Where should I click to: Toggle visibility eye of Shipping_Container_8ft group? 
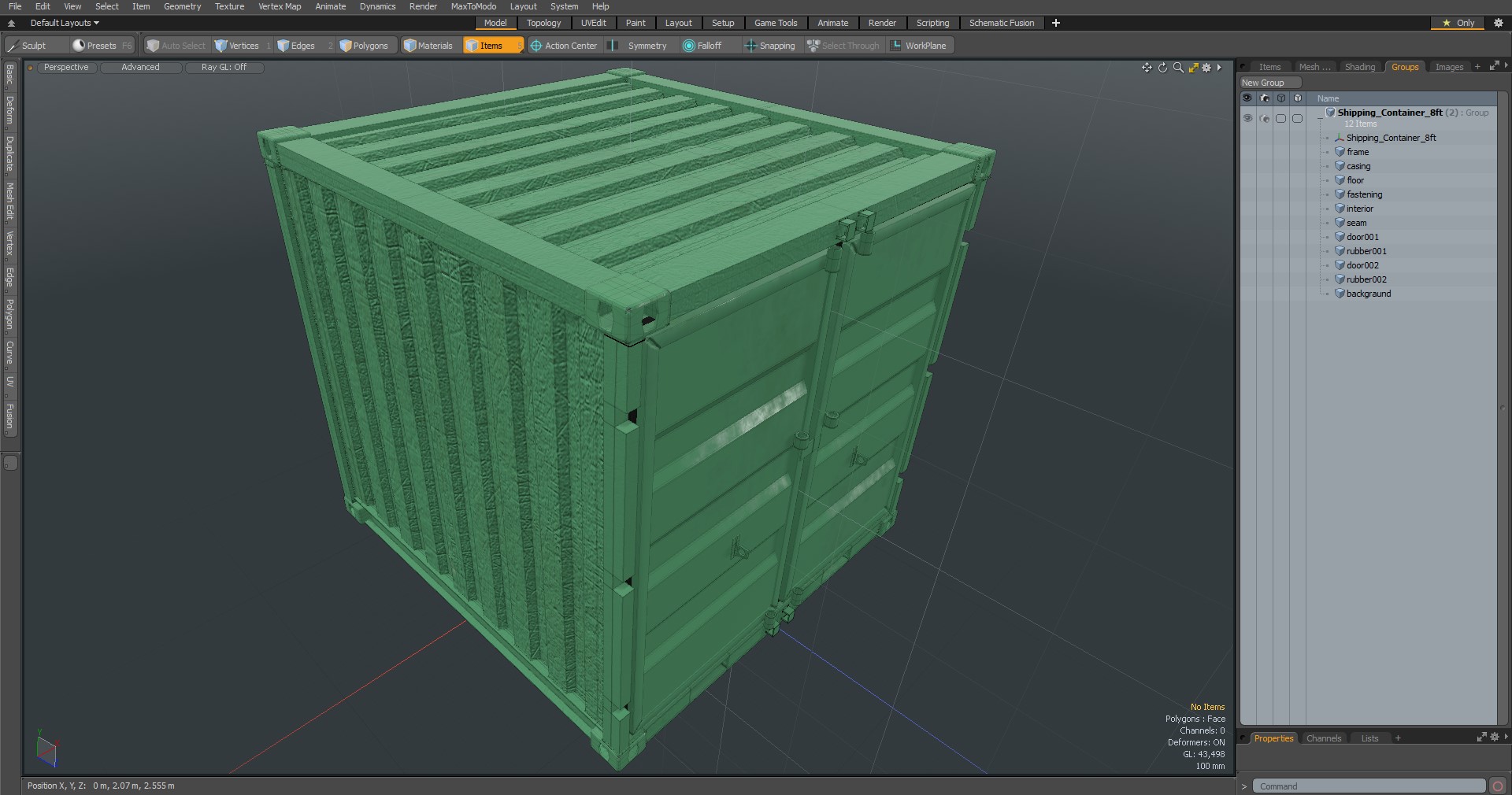[1247, 118]
